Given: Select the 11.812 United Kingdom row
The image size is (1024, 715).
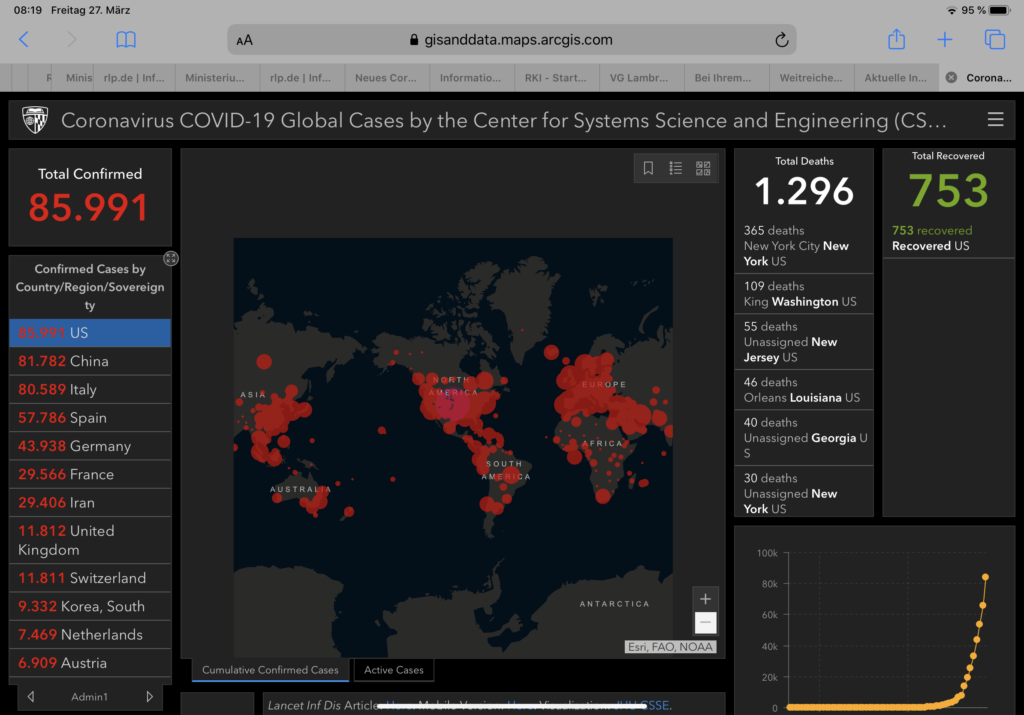Looking at the screenshot, I should click(90, 540).
